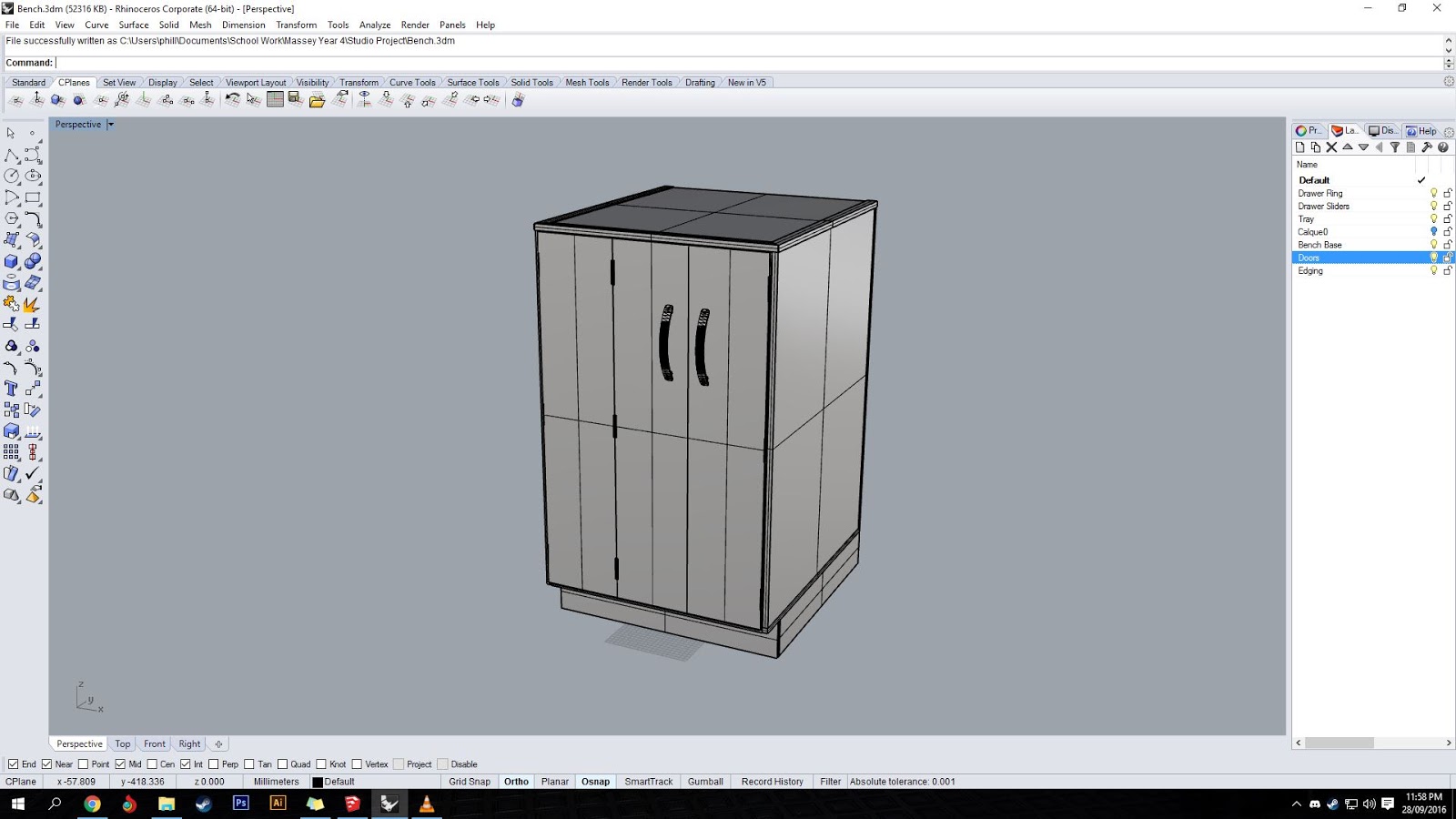The width and height of the screenshot is (1456, 819).
Task: Expand the command history scroll-down arrow
Action: pos(1448,50)
